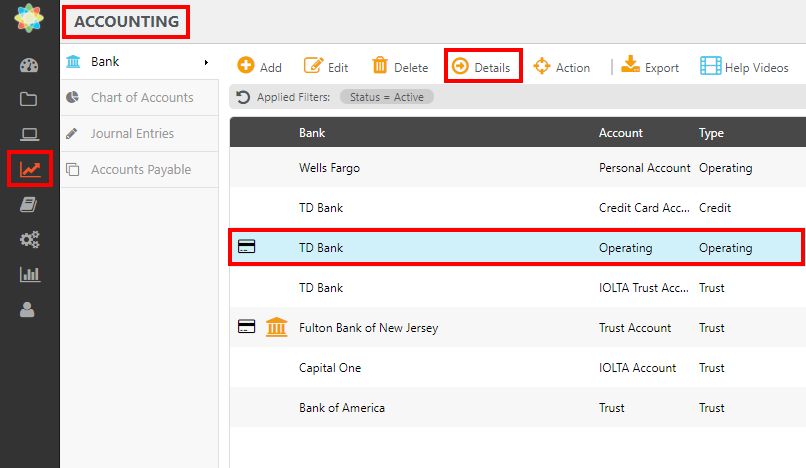Click the Export download icon
The width and height of the screenshot is (806, 468).
[630, 65]
